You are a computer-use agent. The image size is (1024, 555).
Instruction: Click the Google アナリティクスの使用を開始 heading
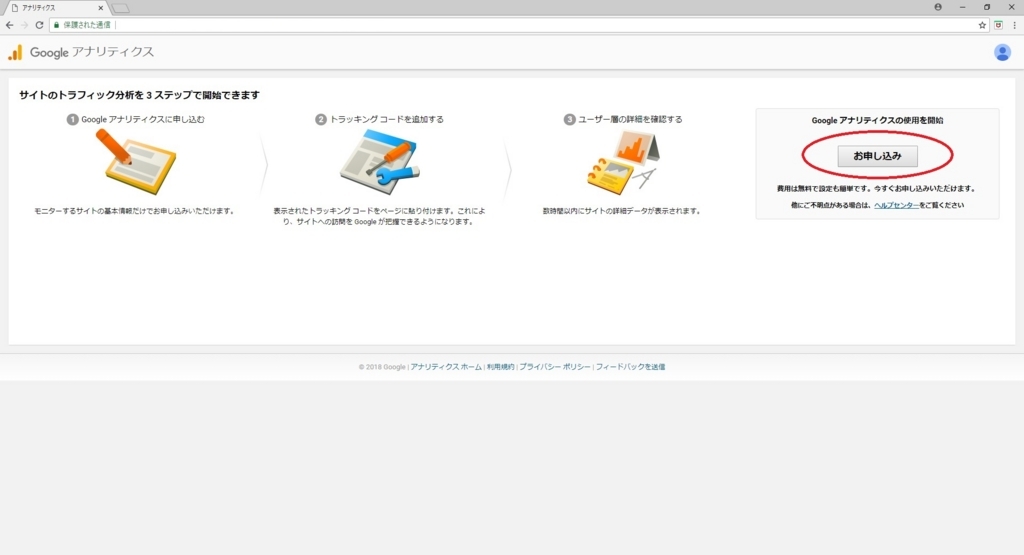(877, 120)
